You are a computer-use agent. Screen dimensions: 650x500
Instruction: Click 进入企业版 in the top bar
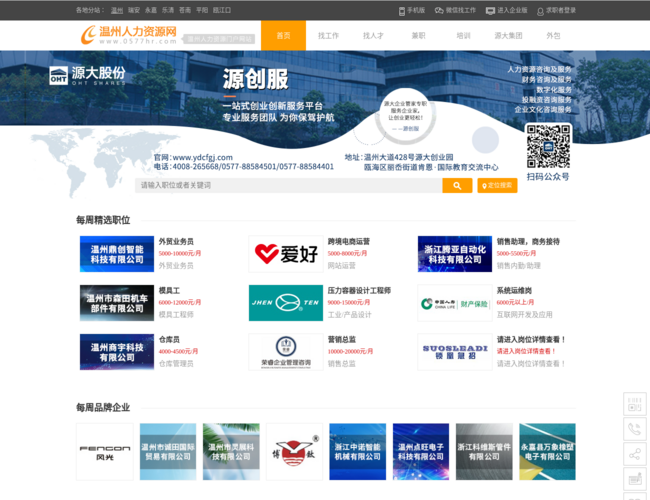click(x=507, y=10)
